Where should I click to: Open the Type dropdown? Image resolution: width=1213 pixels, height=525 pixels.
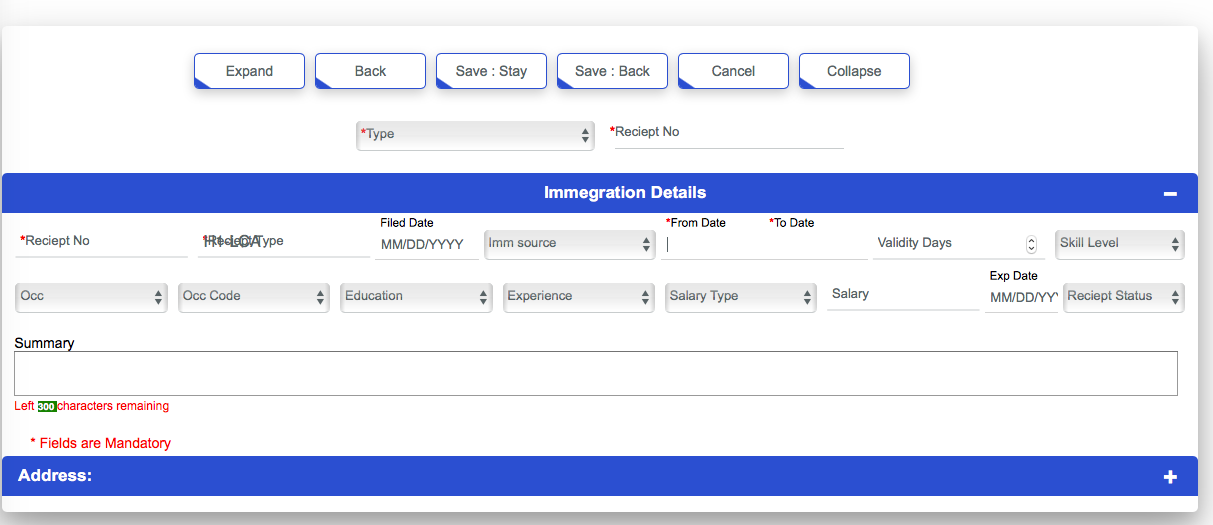(x=475, y=135)
